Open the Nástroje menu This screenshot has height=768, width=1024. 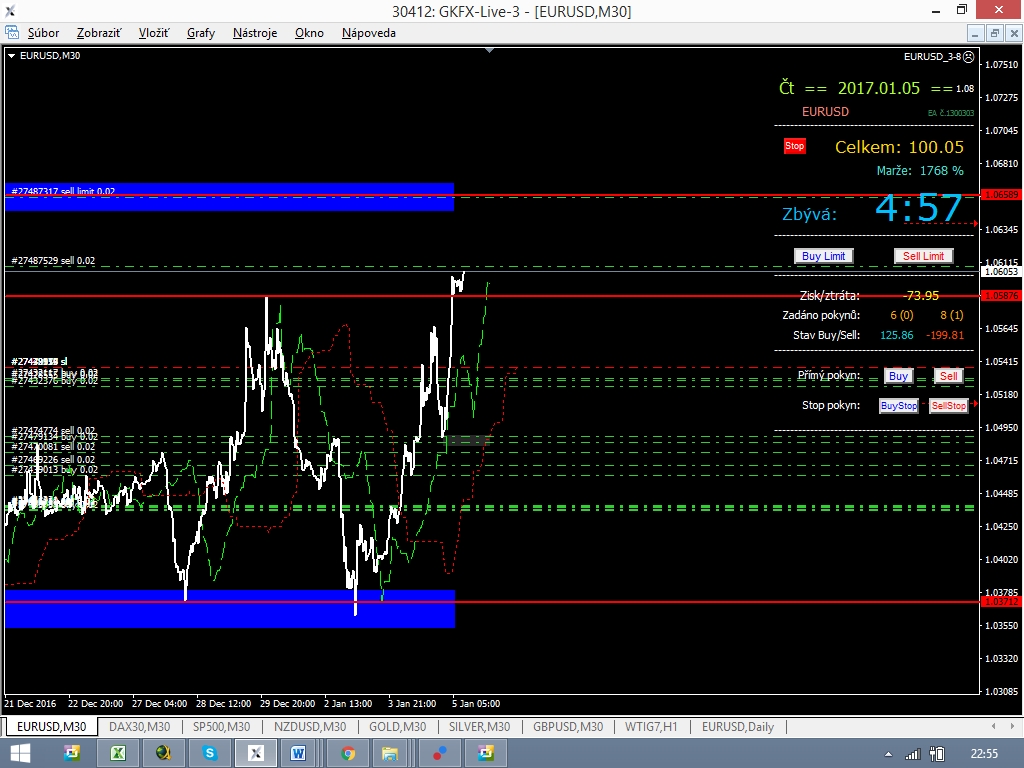click(x=255, y=33)
